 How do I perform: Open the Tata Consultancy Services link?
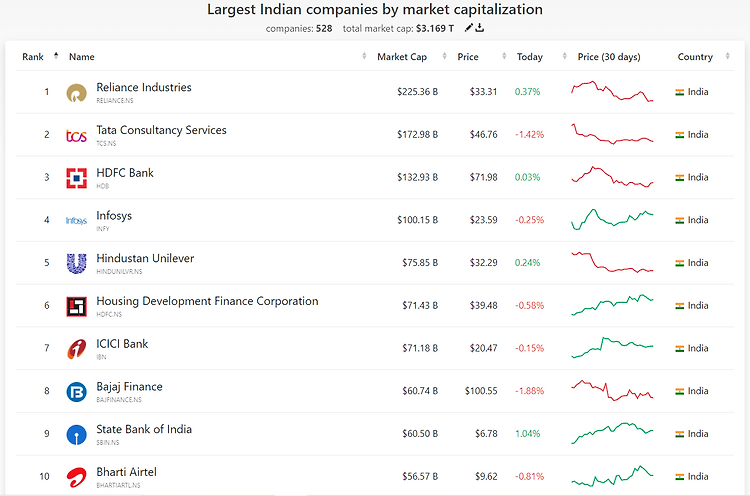pos(161,130)
